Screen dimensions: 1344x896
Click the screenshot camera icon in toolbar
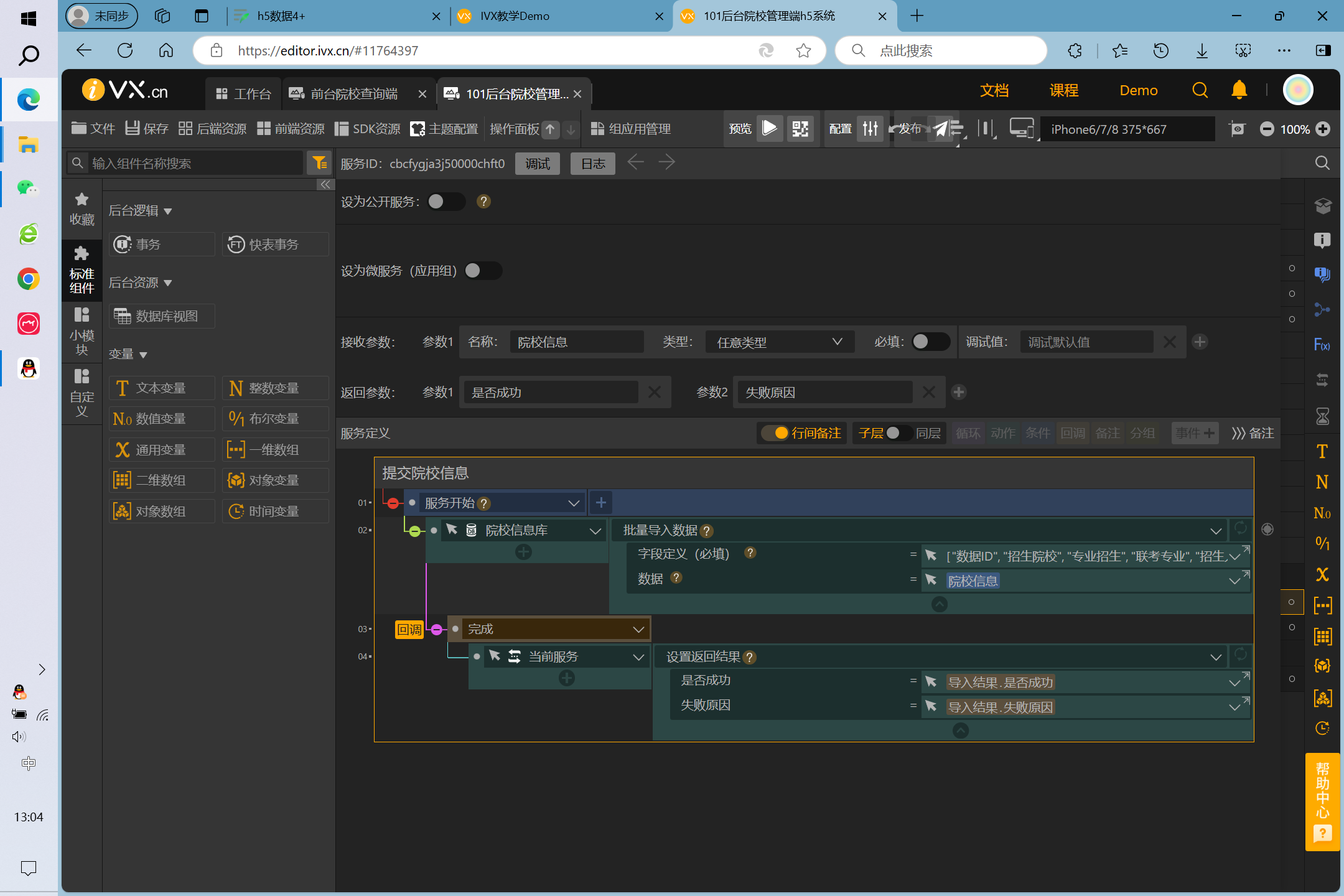[x=1238, y=129]
